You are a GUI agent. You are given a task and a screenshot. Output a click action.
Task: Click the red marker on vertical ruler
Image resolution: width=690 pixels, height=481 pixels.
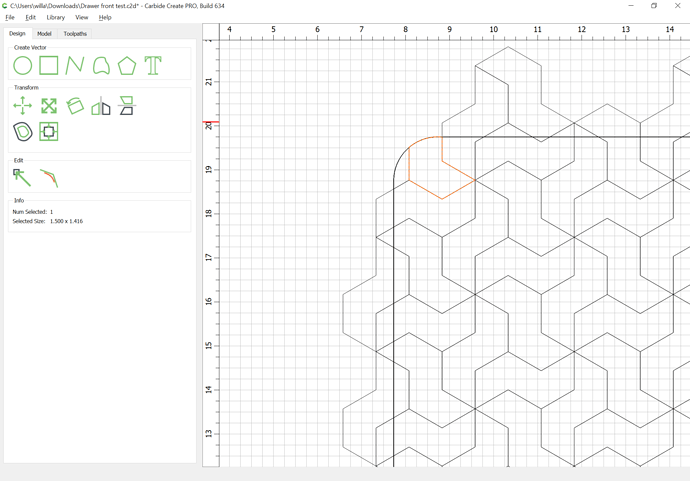pyautogui.click(x=211, y=122)
